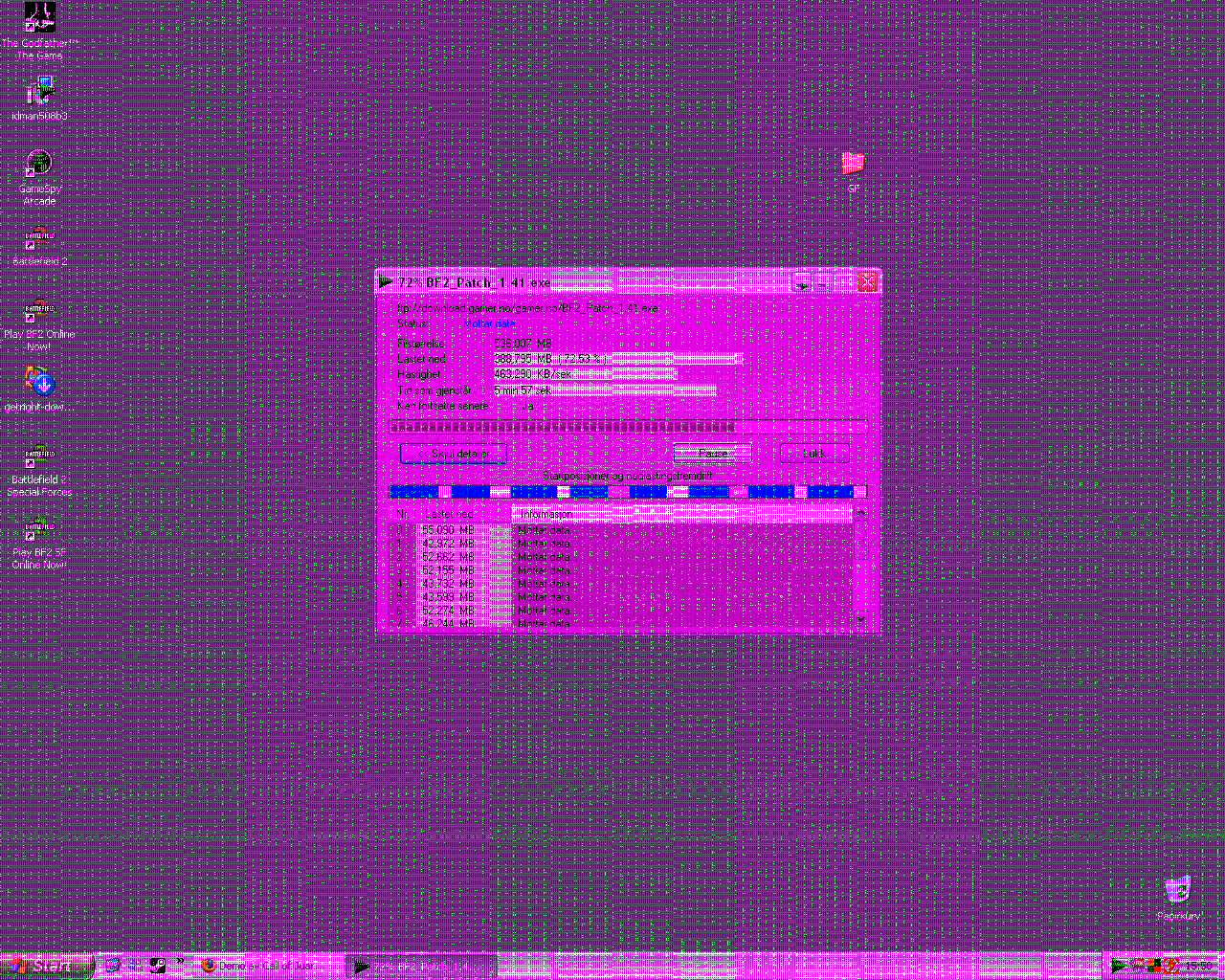Viewport: 1225px width, 980px height.
Task: Click the GetRight icon in the download title bar
Action: [x=386, y=282]
